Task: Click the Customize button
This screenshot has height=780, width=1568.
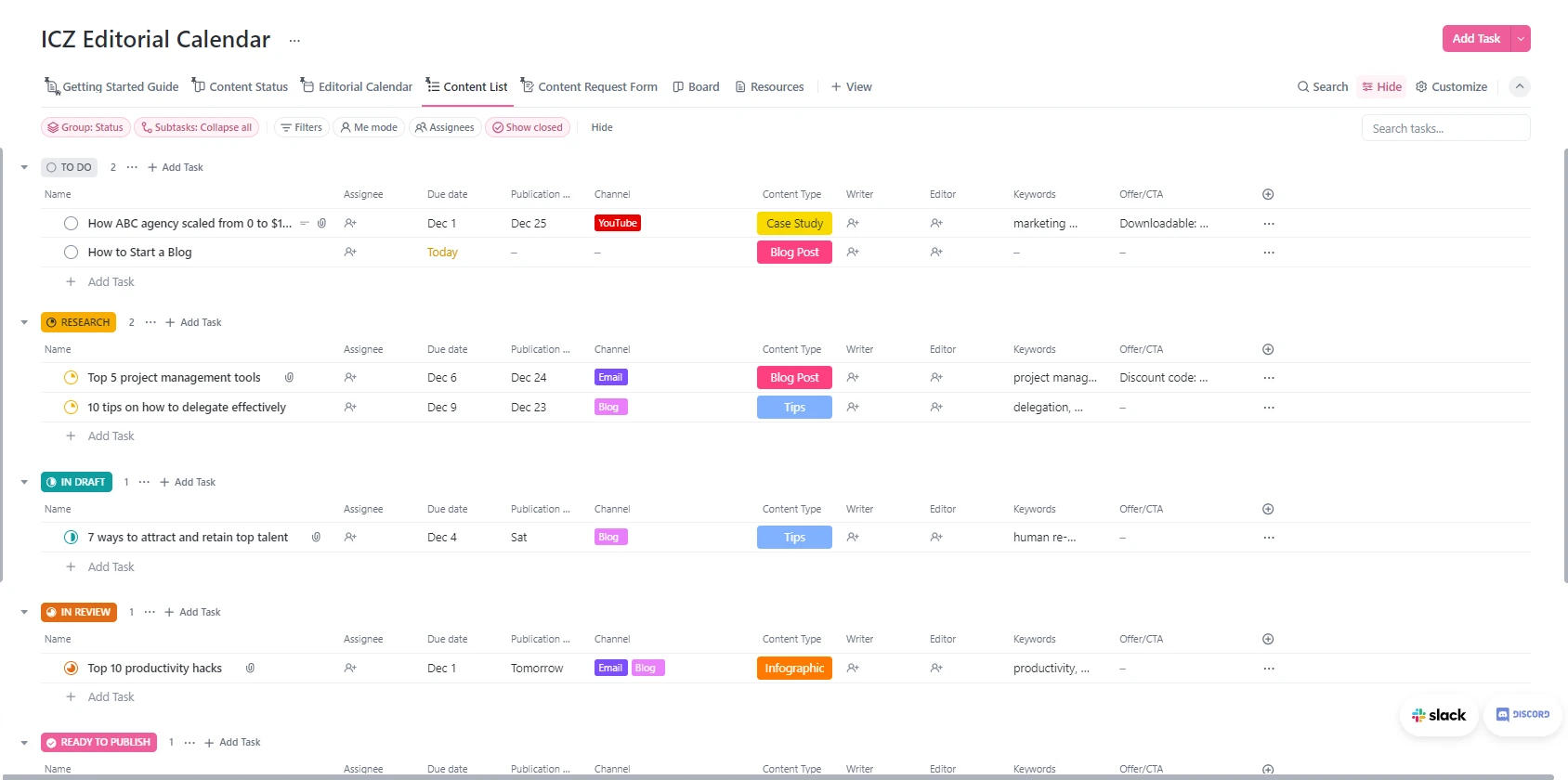Action: (x=1451, y=87)
